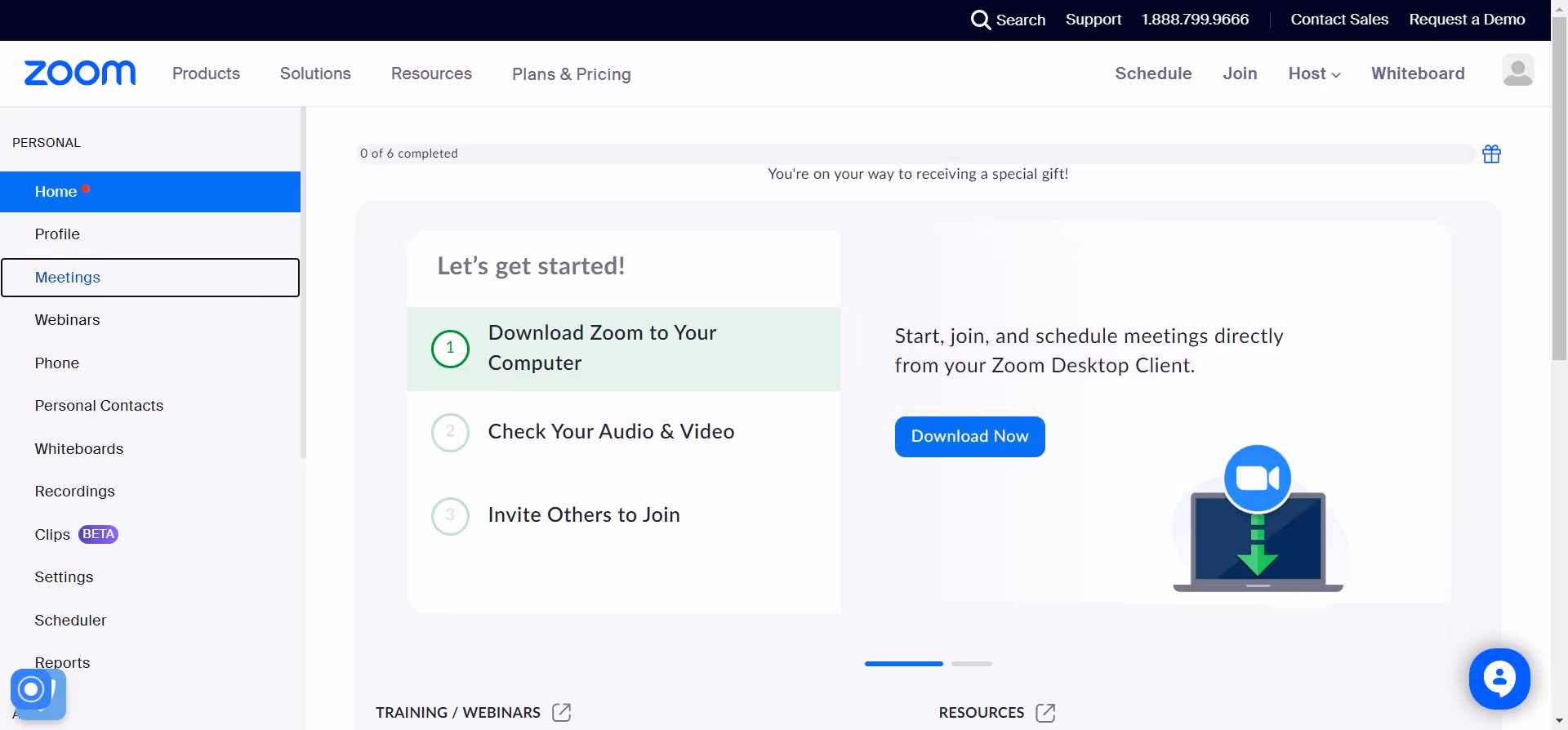Click Request a Demo
The height and width of the screenshot is (730, 1568).
[1467, 20]
